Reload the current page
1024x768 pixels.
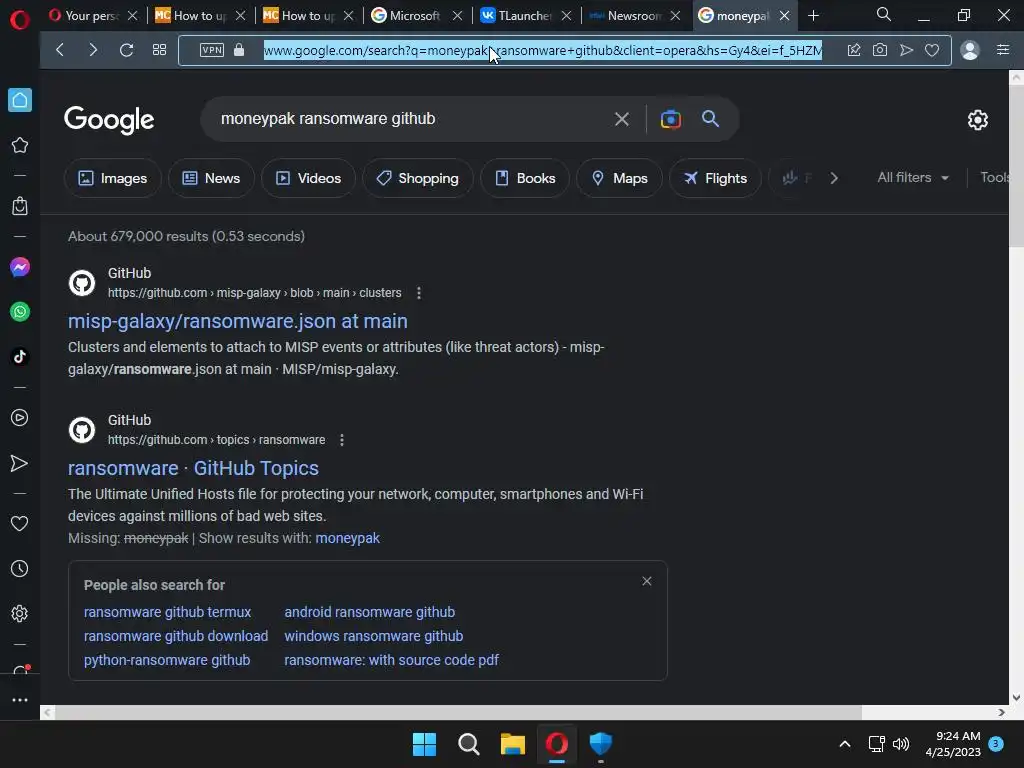126,50
